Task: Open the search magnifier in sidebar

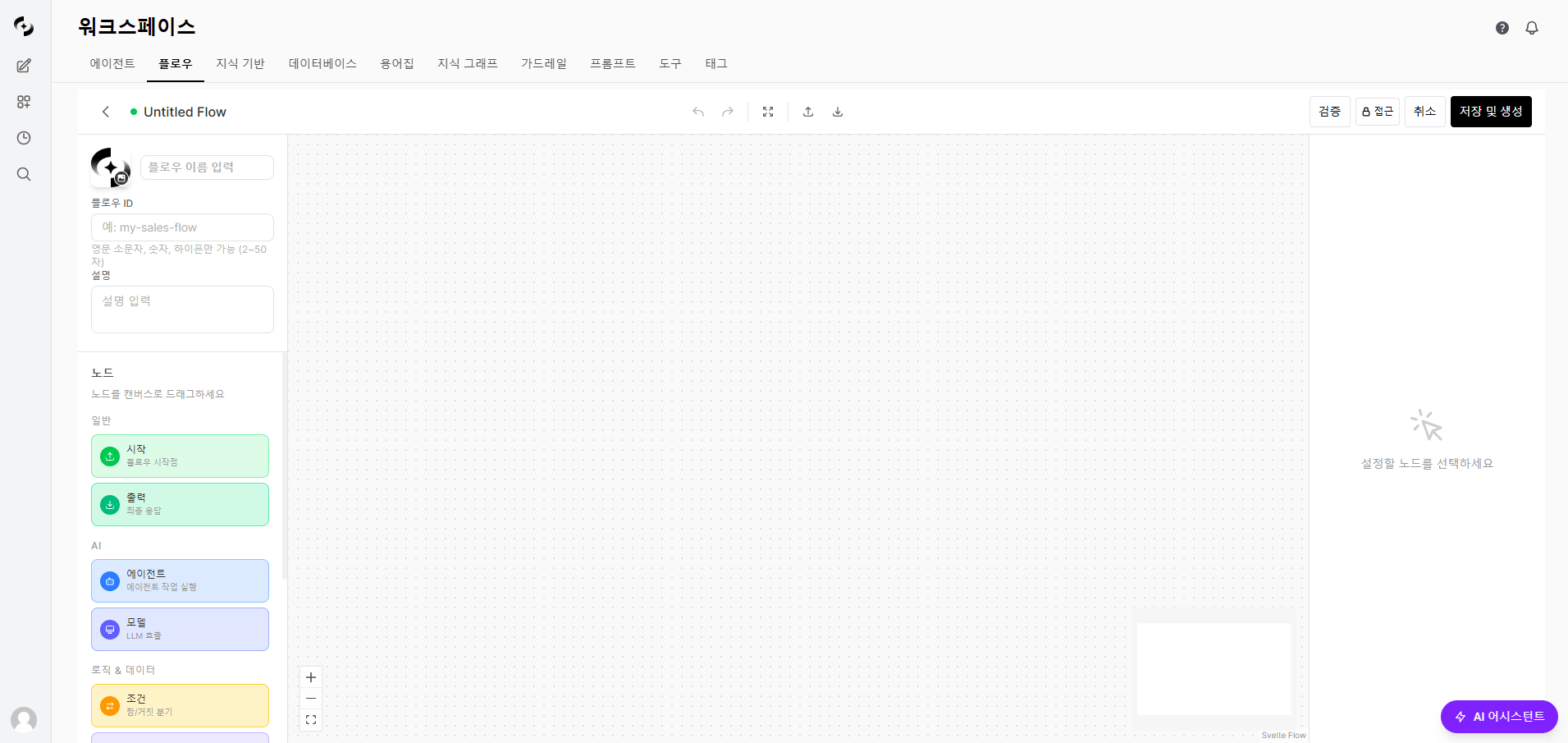Action: [24, 174]
